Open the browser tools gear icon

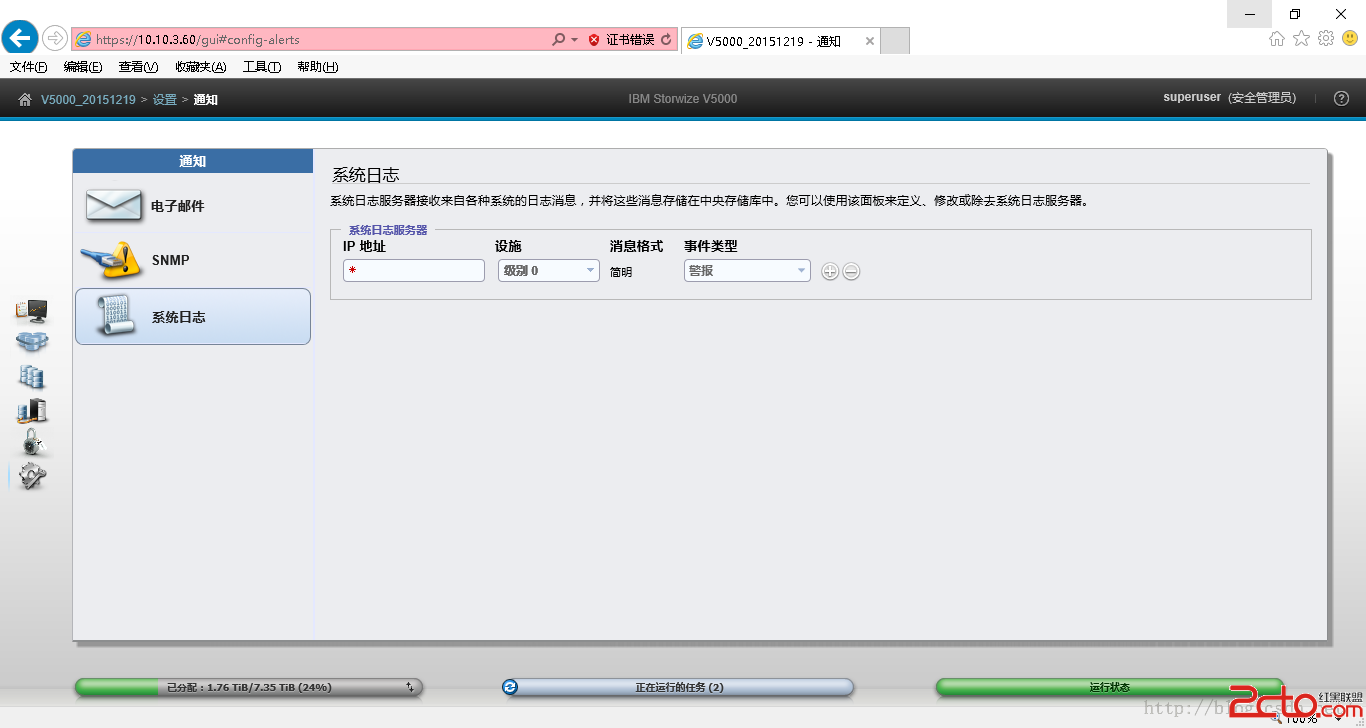click(1326, 38)
